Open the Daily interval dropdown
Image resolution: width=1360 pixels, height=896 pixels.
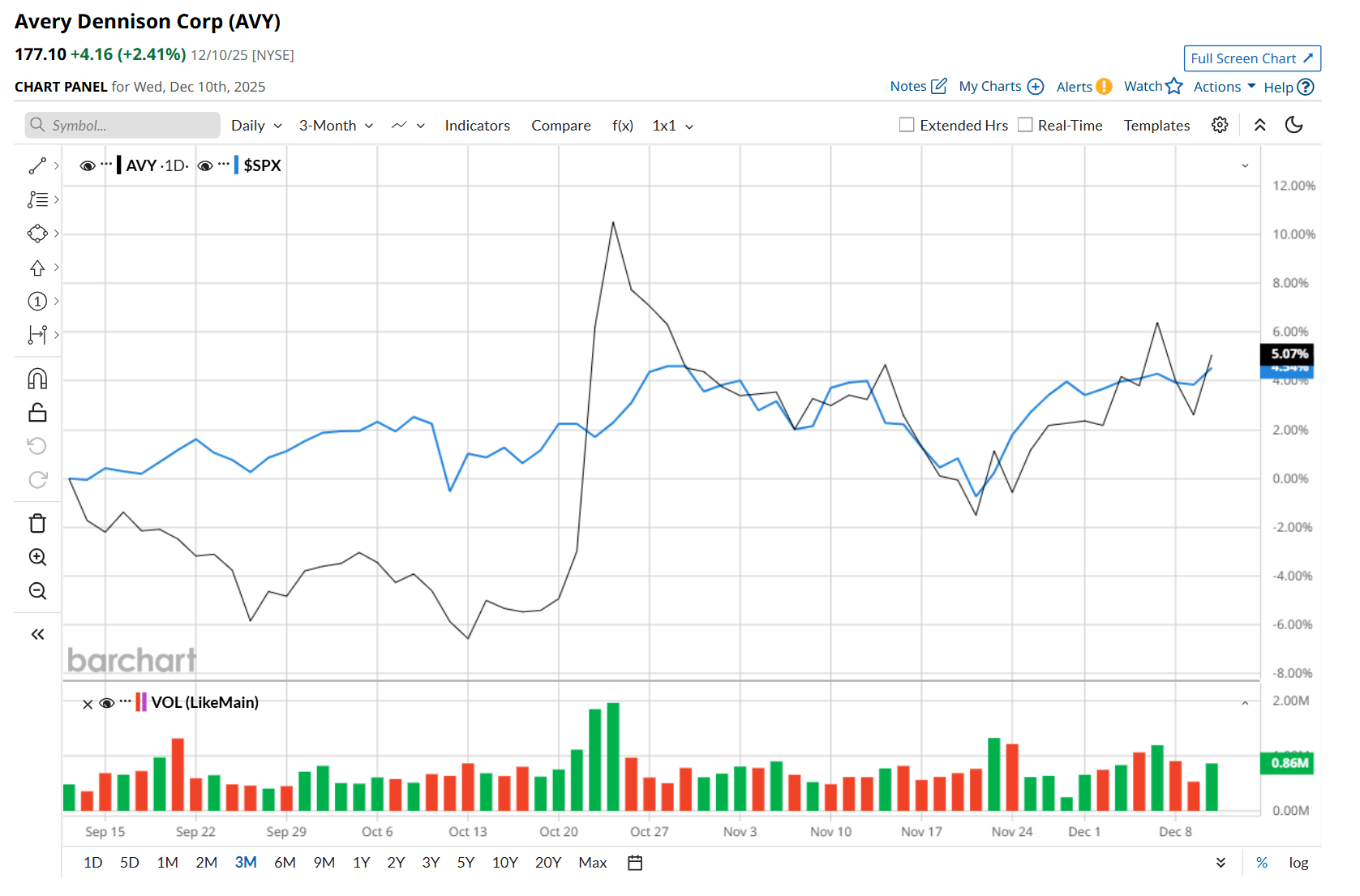(x=256, y=126)
